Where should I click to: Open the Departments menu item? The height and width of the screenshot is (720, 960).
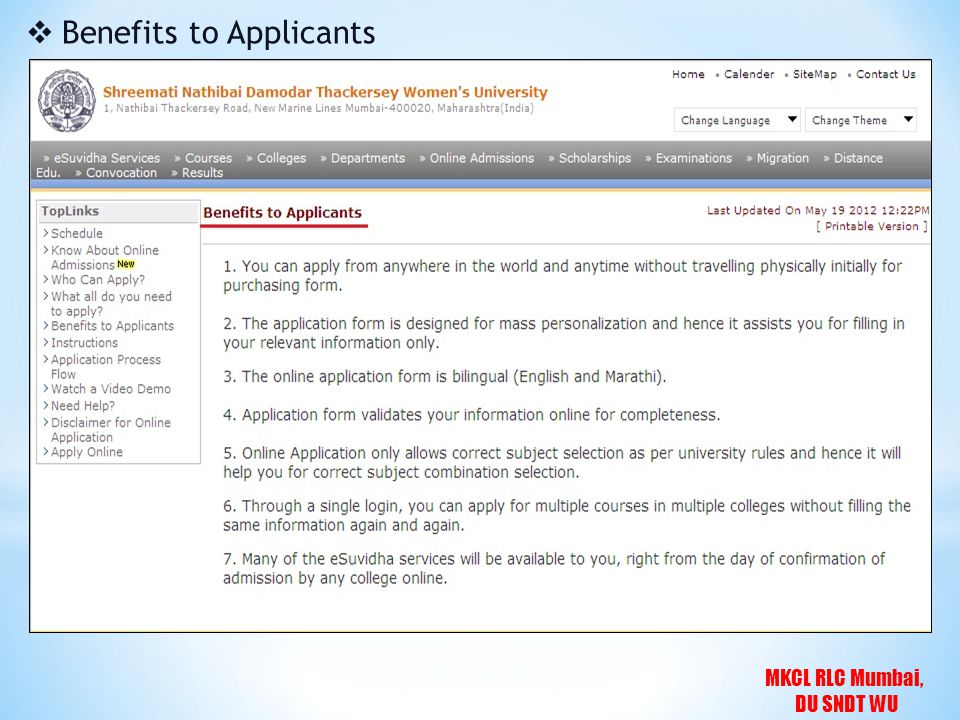[x=368, y=158]
